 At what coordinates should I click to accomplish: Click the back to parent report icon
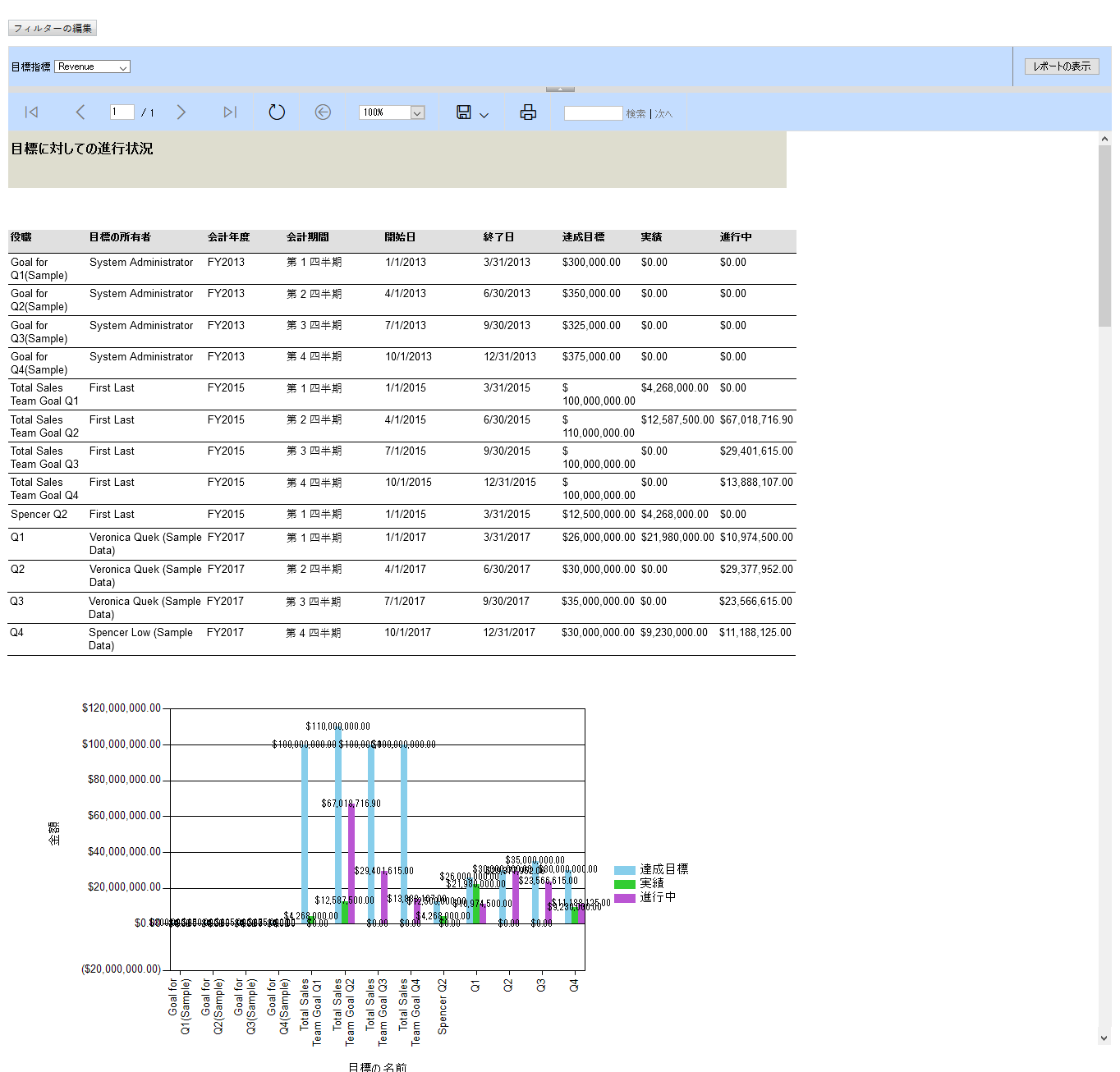pos(323,112)
